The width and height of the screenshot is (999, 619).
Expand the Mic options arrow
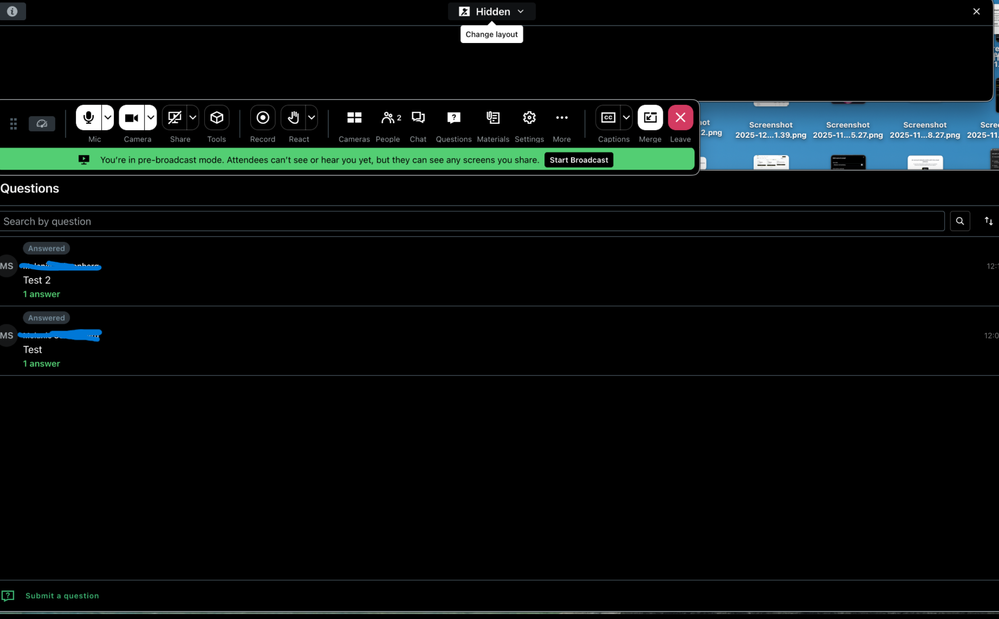tap(108, 118)
